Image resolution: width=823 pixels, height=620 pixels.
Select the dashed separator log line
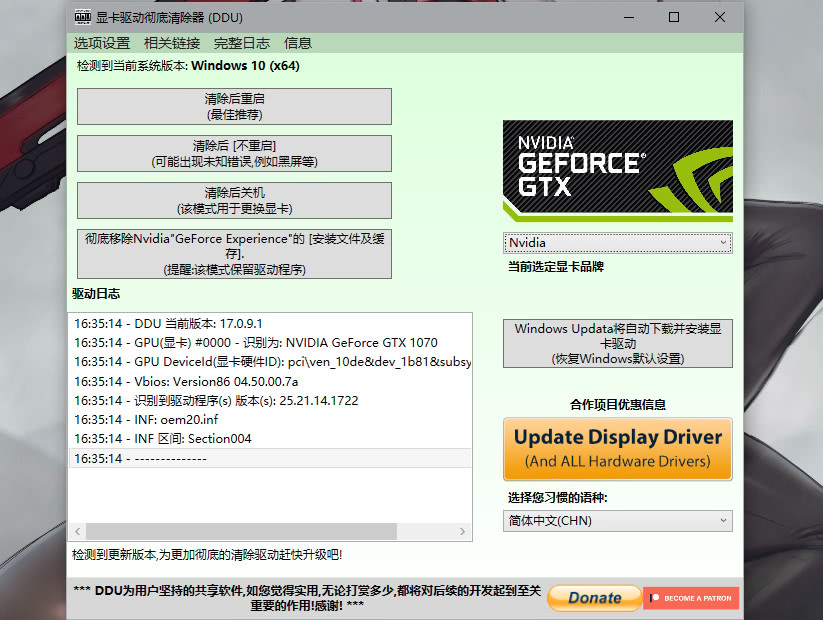click(x=270, y=458)
